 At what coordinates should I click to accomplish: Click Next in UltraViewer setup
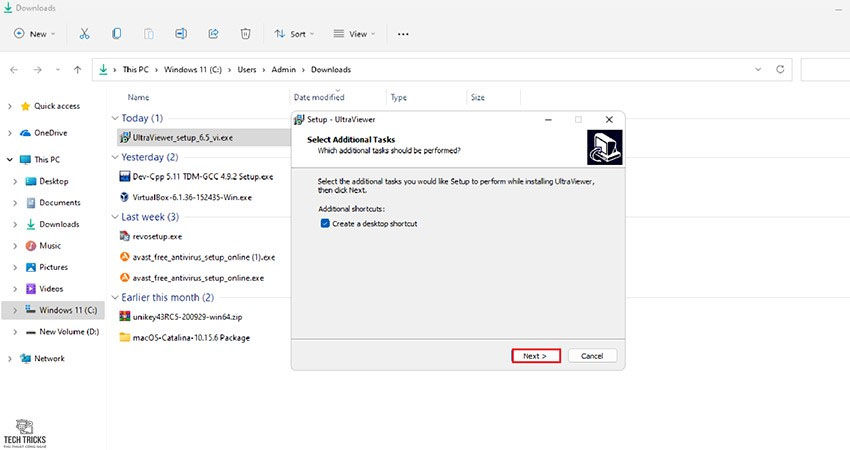click(536, 356)
